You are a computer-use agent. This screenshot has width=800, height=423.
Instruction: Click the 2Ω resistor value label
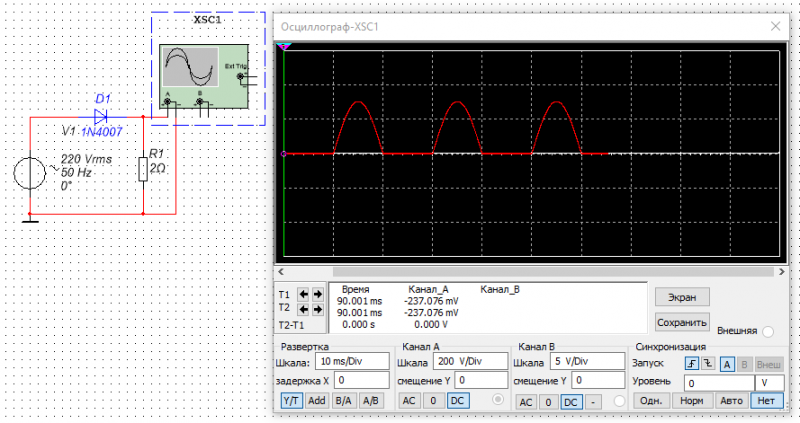(157, 168)
